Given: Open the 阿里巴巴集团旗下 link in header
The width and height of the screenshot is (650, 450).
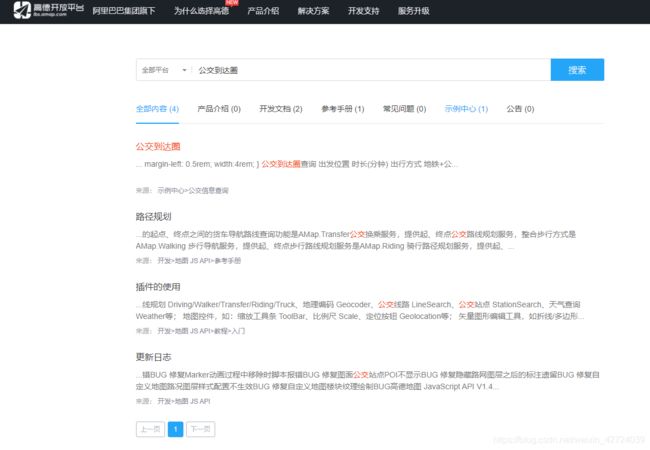Looking at the screenshot, I should 124,11.
